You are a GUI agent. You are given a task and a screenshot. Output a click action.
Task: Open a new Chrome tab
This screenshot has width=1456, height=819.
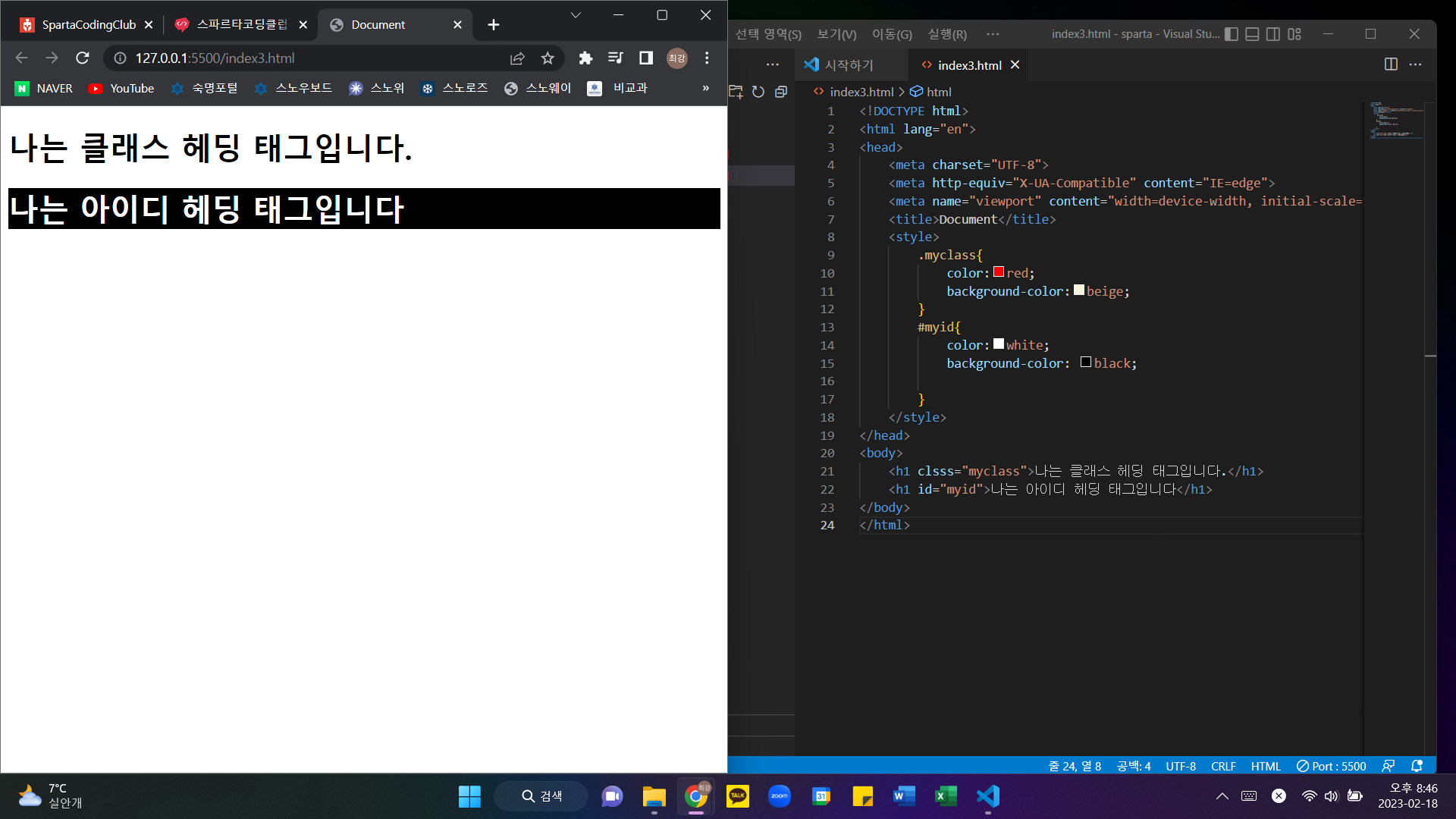click(494, 25)
